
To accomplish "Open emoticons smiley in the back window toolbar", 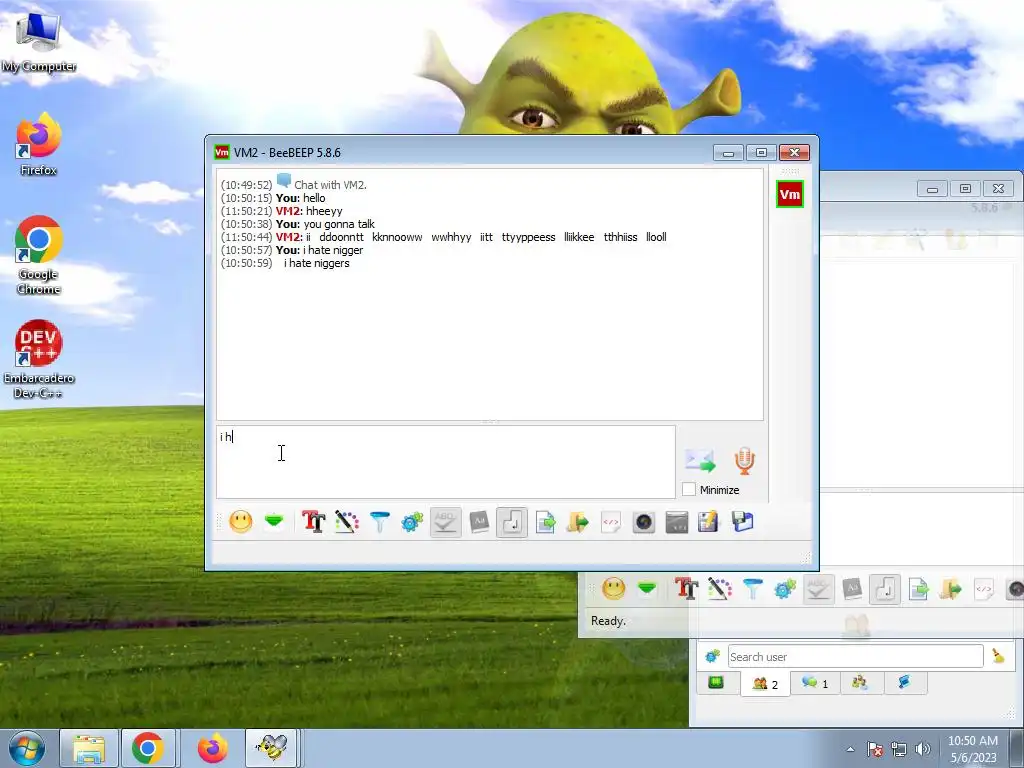I will [x=613, y=588].
